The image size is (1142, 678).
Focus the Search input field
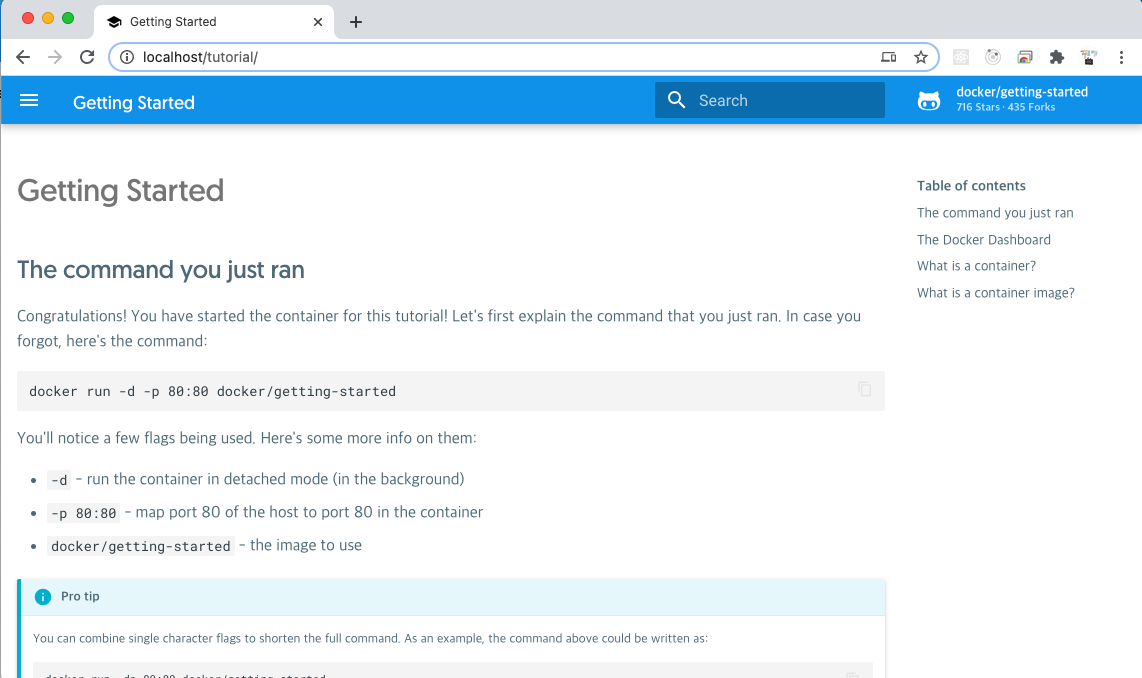pos(769,100)
